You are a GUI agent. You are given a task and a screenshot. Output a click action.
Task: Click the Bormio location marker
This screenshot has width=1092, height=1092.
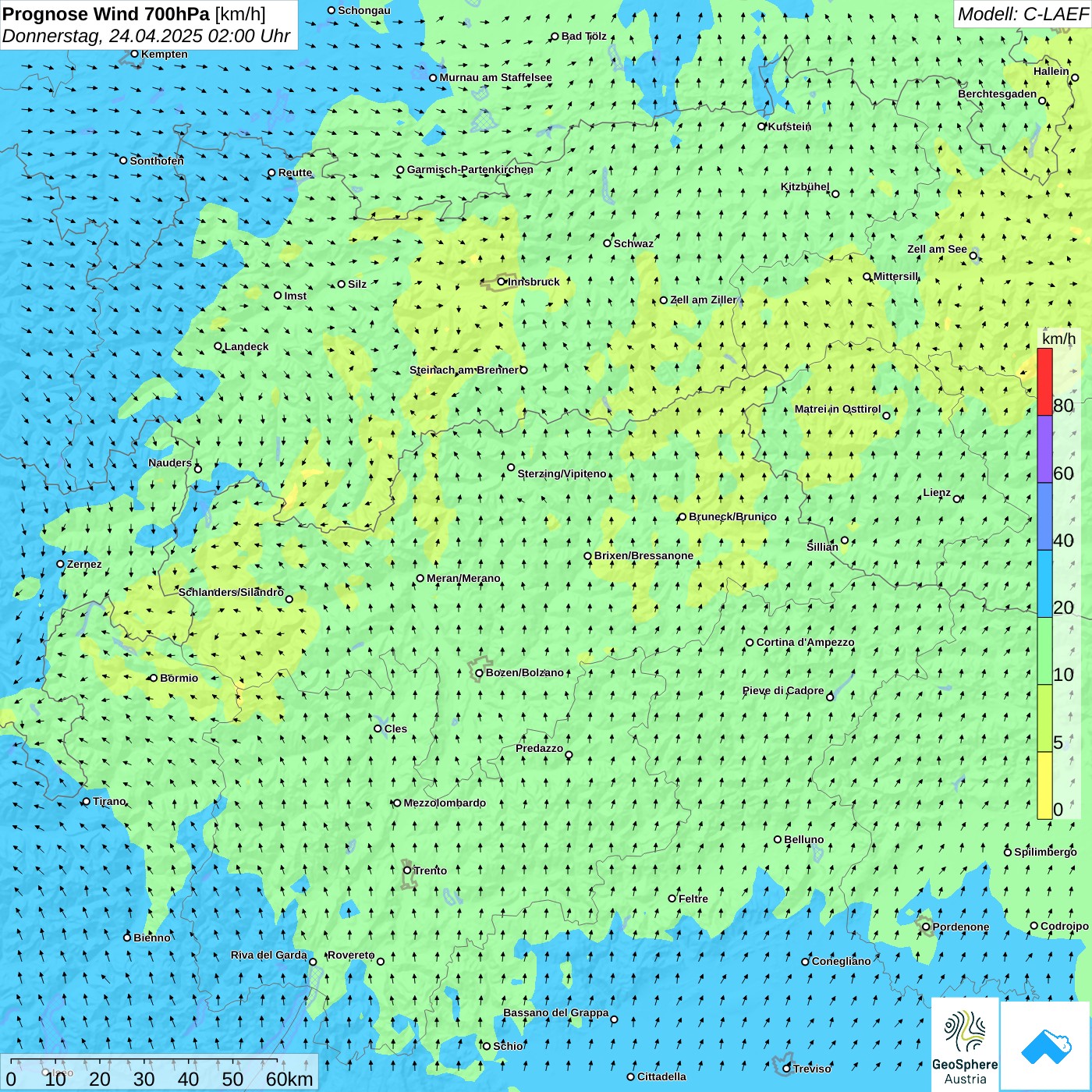(x=154, y=678)
